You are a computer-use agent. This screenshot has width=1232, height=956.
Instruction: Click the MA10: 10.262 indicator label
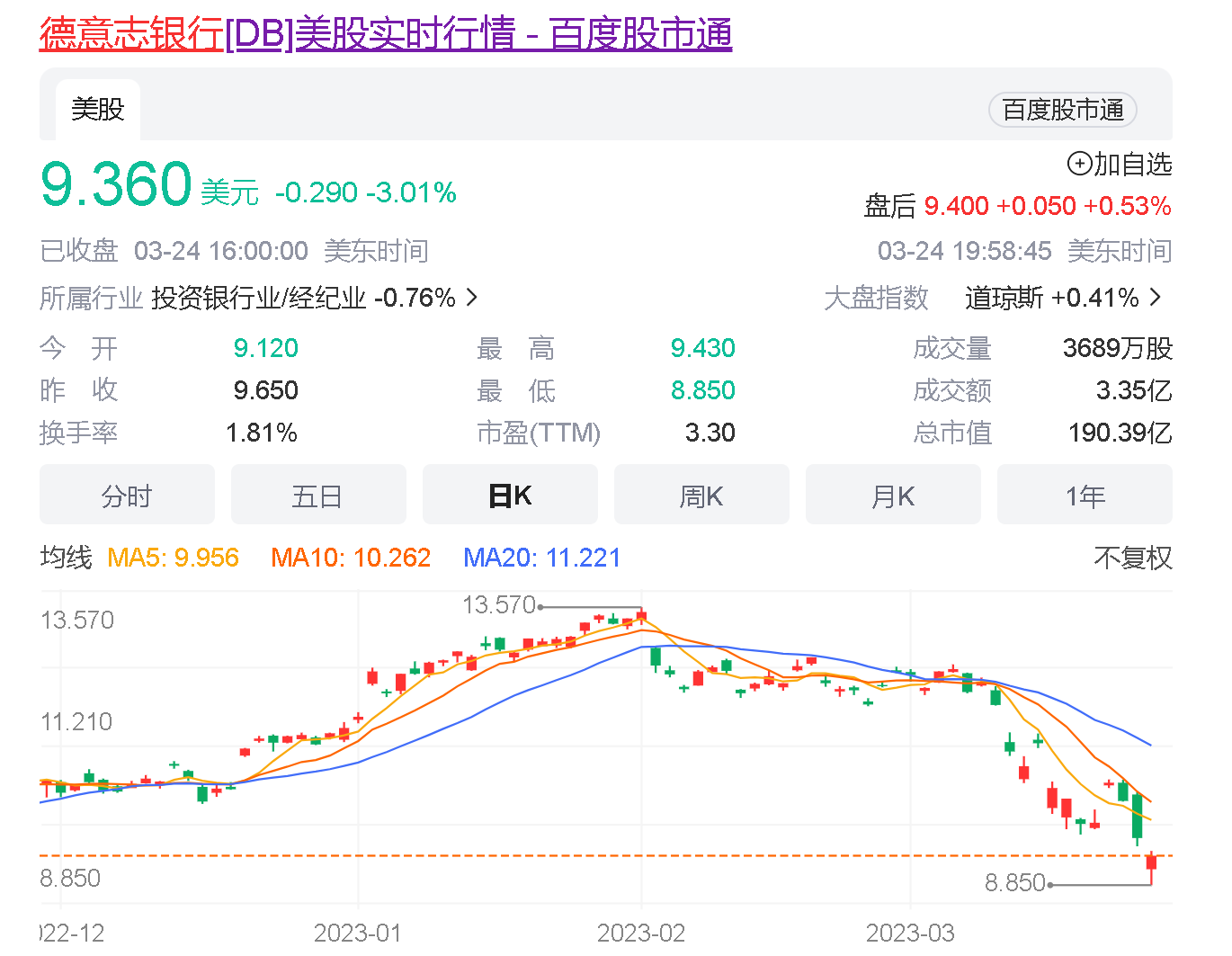[x=351, y=558]
